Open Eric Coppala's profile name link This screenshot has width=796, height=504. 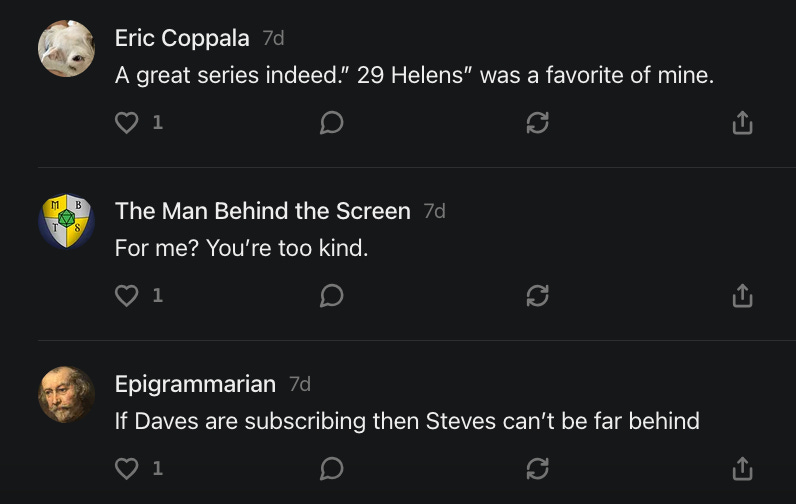pos(182,38)
